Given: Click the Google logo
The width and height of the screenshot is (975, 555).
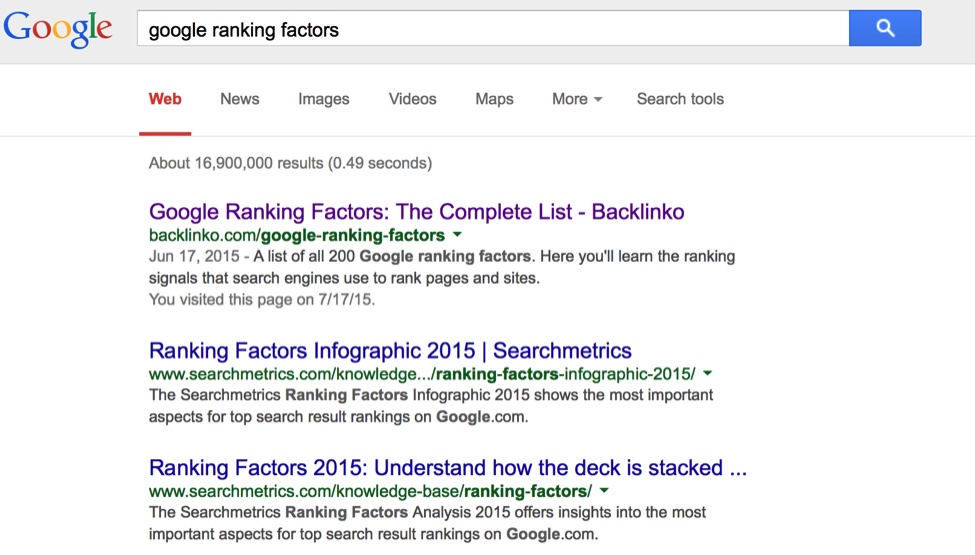Looking at the screenshot, I should click(58, 29).
